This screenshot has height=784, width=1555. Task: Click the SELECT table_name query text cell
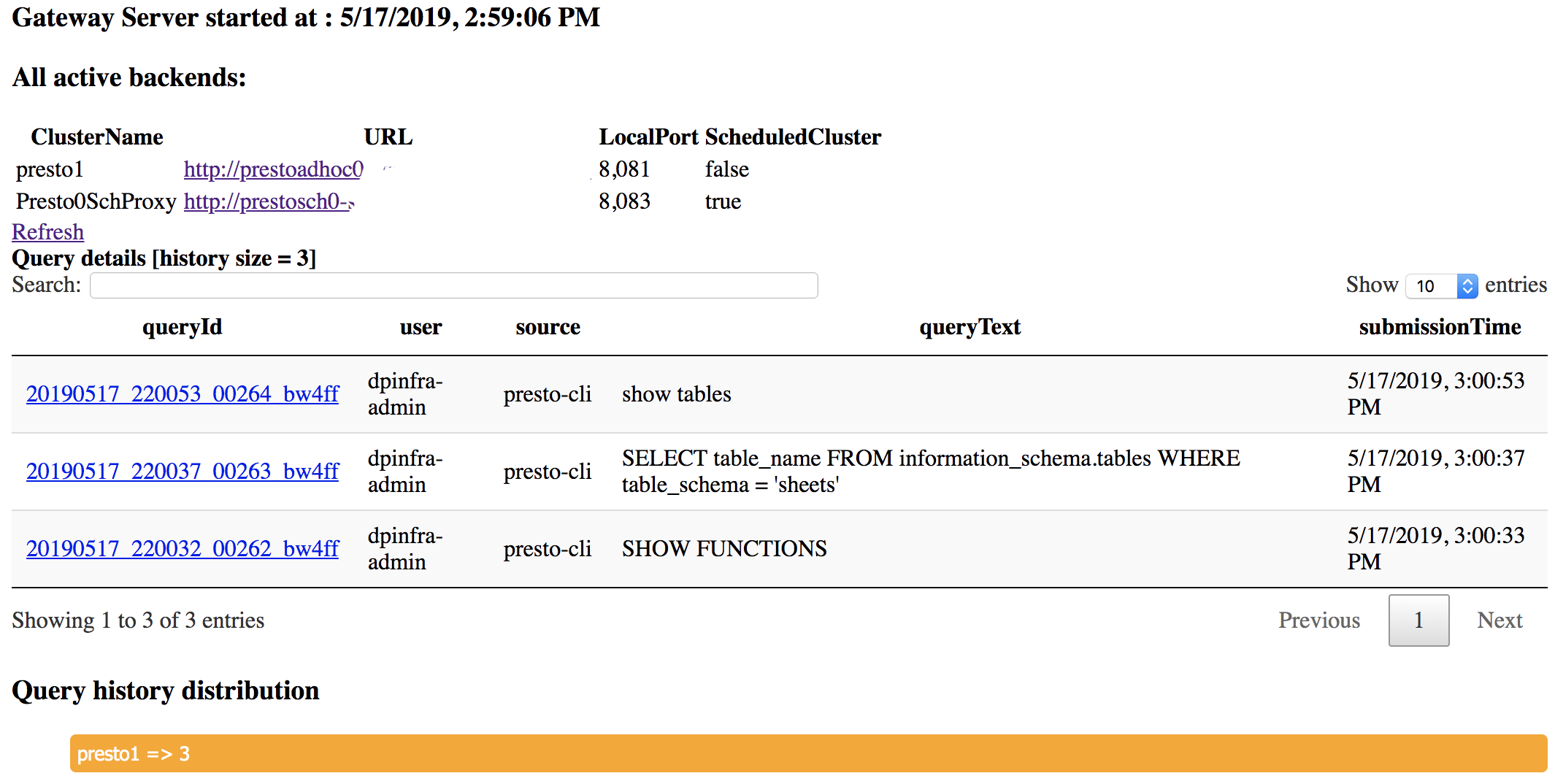pyautogui.click(x=930, y=472)
